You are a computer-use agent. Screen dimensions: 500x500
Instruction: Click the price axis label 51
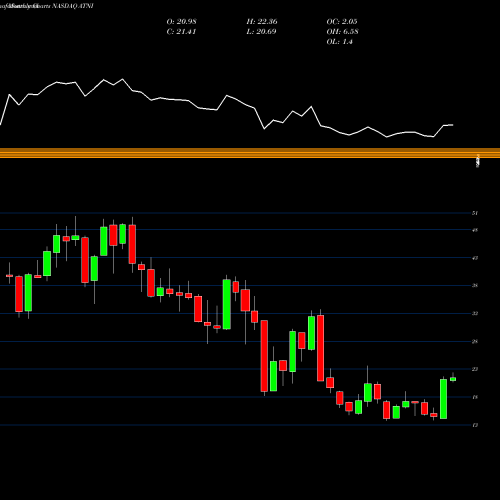tap(475, 213)
